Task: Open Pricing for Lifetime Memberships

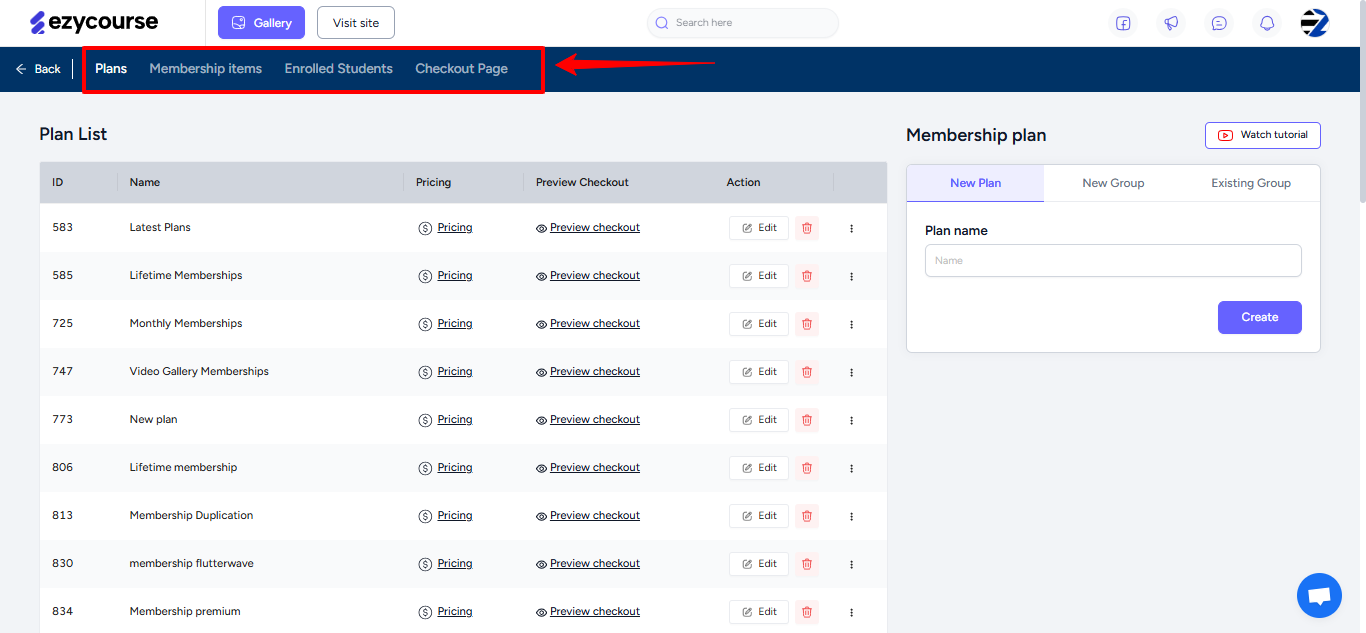Action: pyautogui.click(x=446, y=276)
